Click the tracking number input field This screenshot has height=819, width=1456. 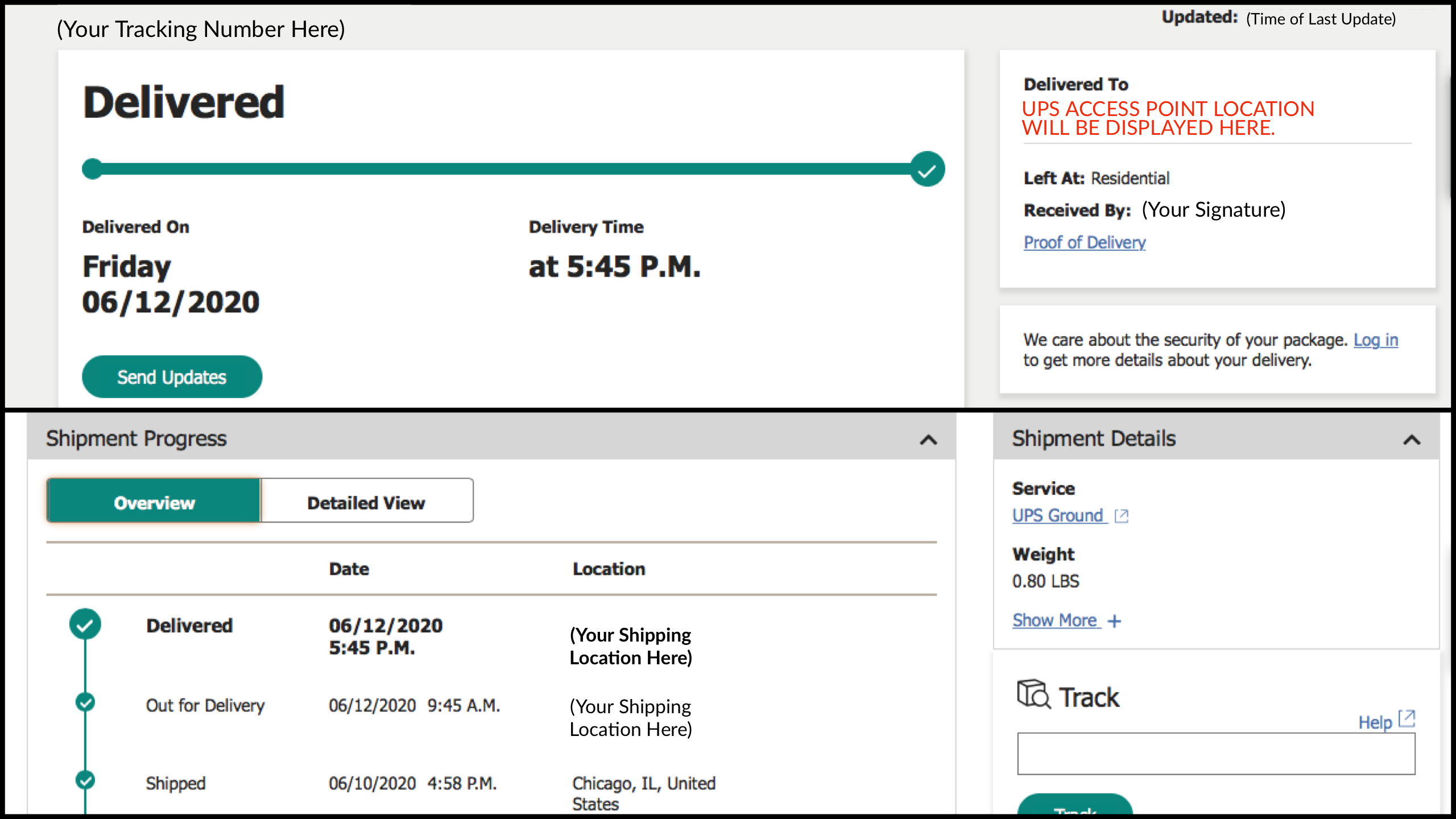pyautogui.click(x=1216, y=754)
